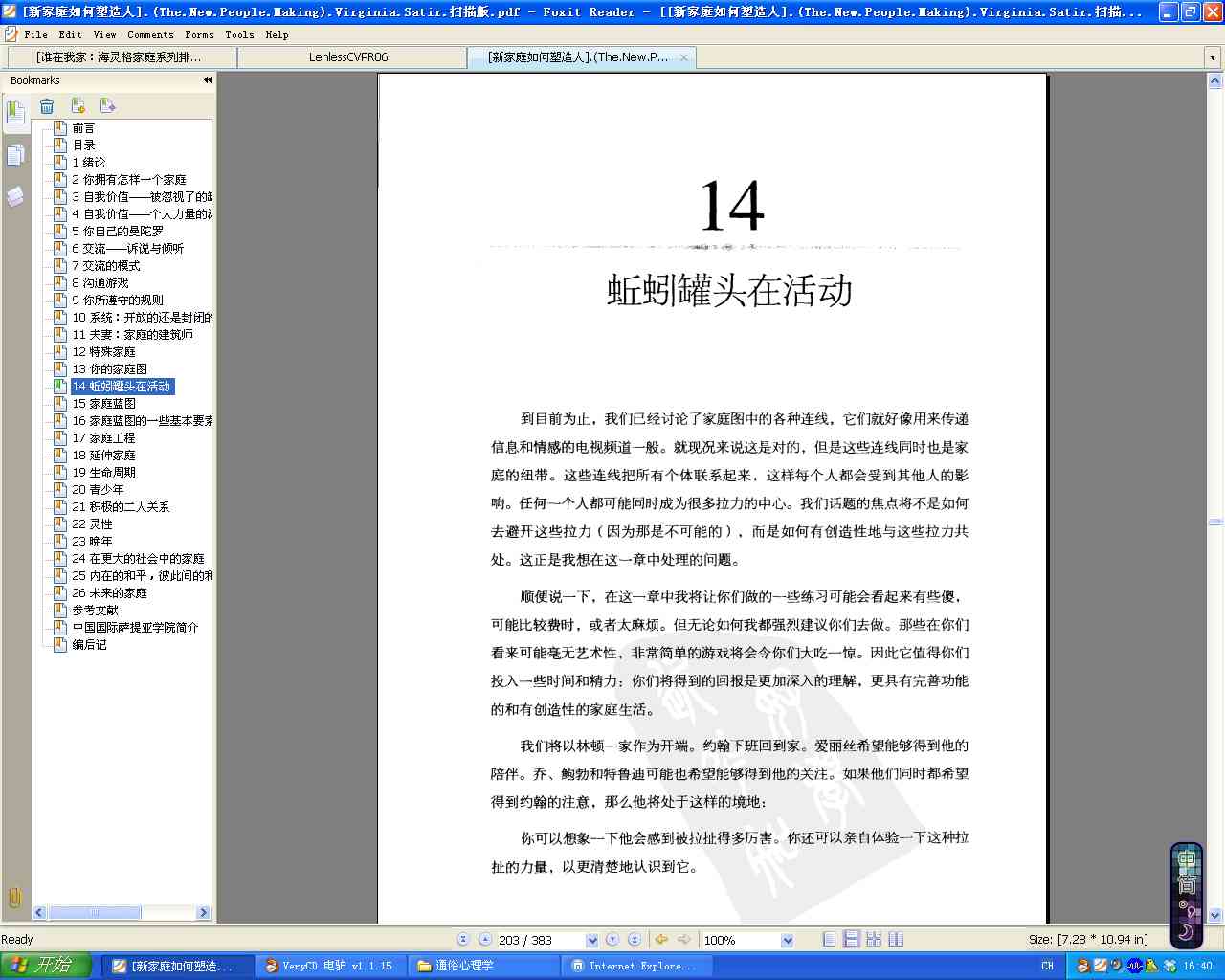Go to first page button
Viewport: 1225px width, 980px height.
(x=463, y=940)
